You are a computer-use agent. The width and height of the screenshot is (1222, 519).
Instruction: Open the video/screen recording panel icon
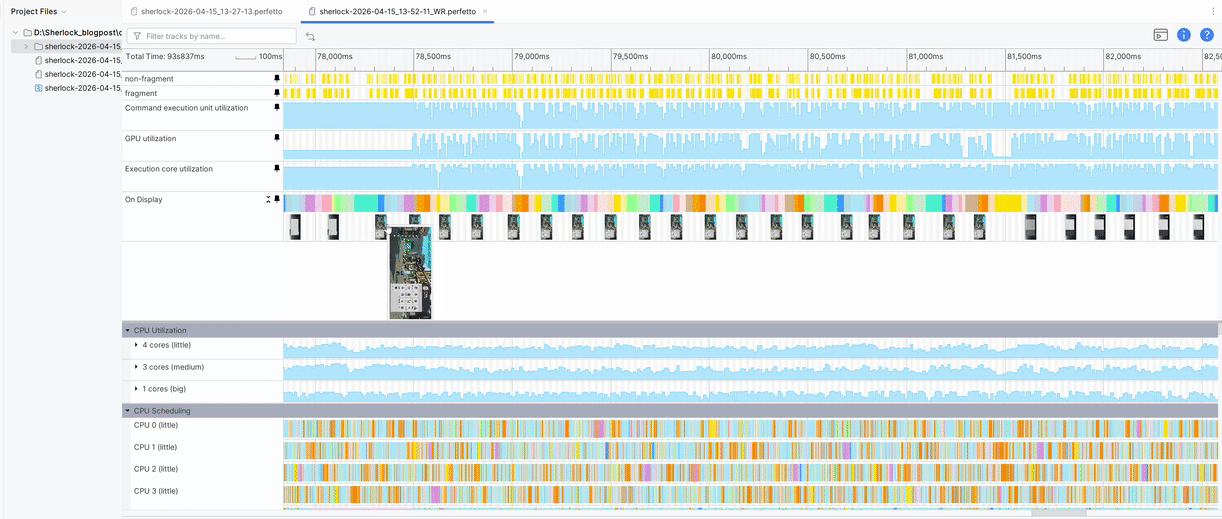(1160, 35)
